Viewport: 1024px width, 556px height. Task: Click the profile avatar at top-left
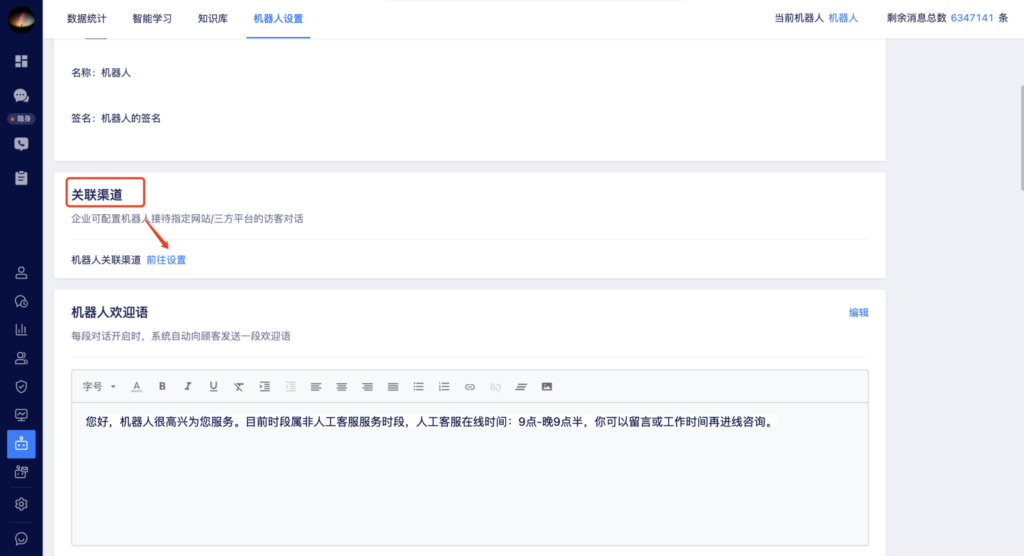click(x=21, y=19)
